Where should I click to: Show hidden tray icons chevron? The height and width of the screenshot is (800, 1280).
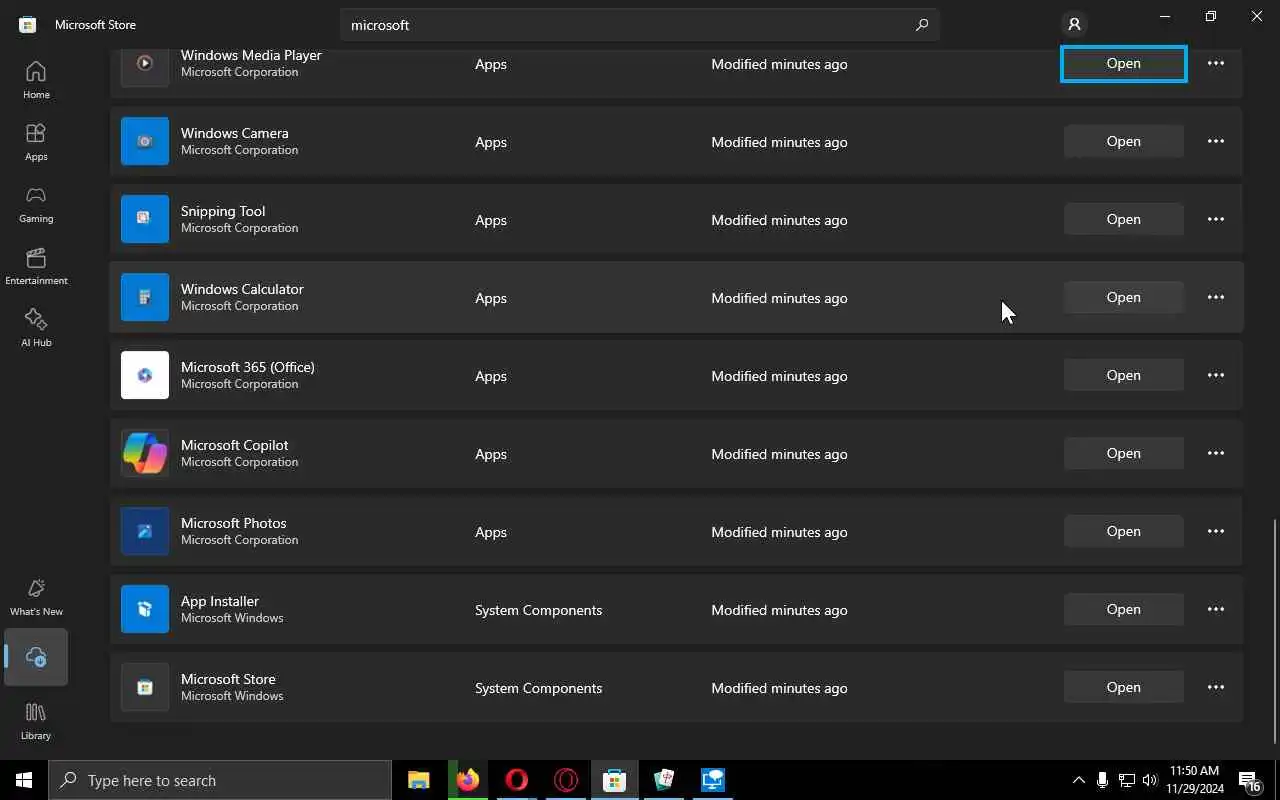[1078, 780]
